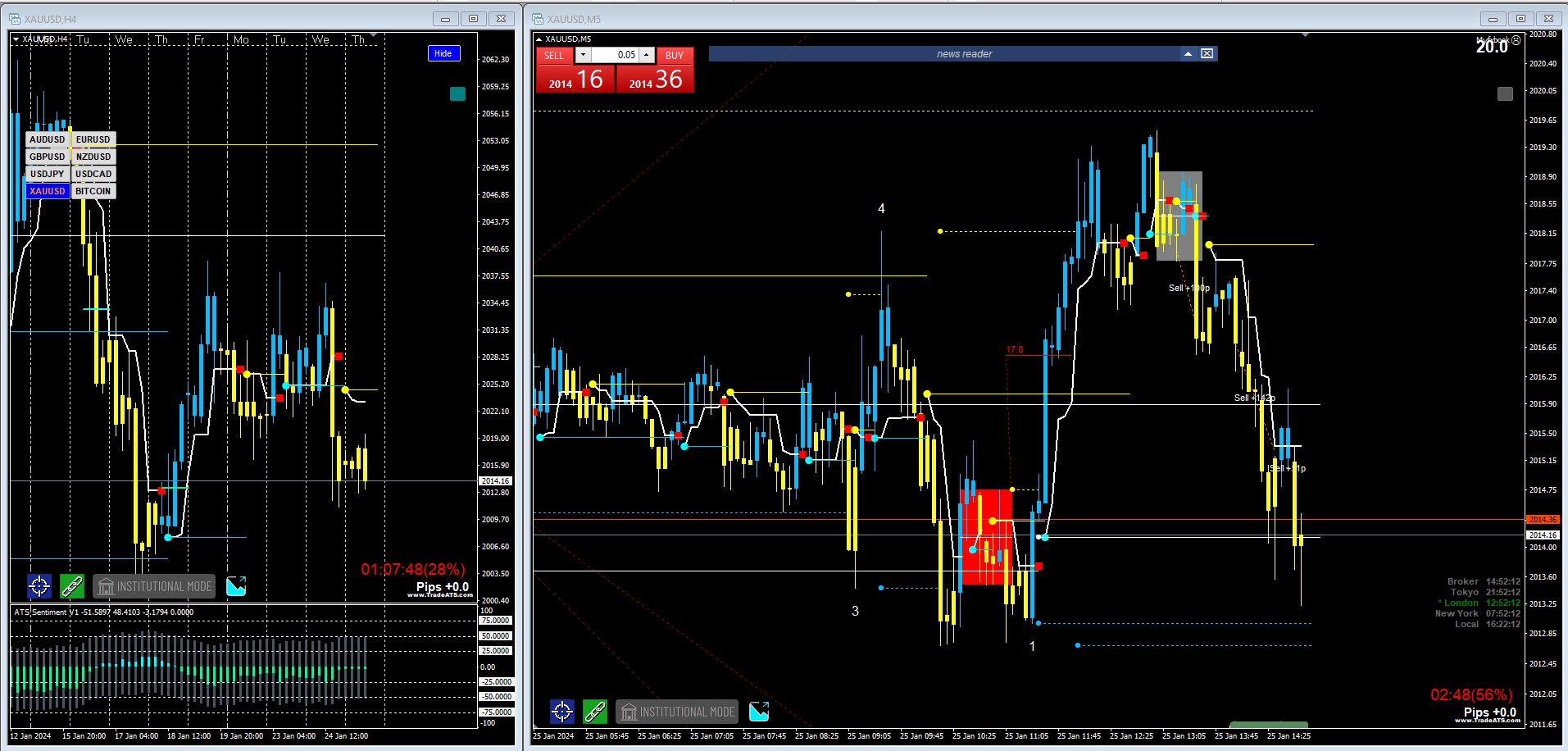Image resolution: width=1568 pixels, height=751 pixels.
Task: Switch symbol to USDCAD
Action: pos(93,174)
